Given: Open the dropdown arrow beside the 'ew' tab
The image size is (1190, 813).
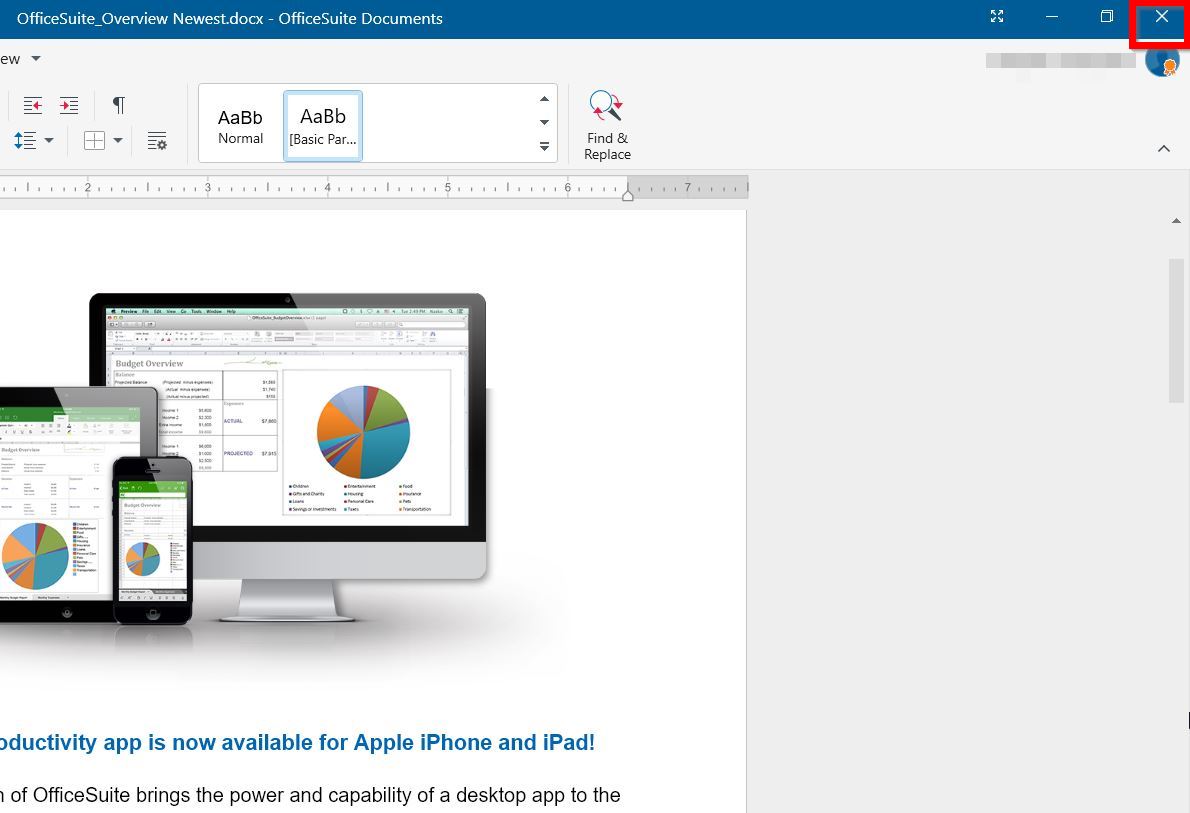Looking at the screenshot, I should (x=36, y=58).
